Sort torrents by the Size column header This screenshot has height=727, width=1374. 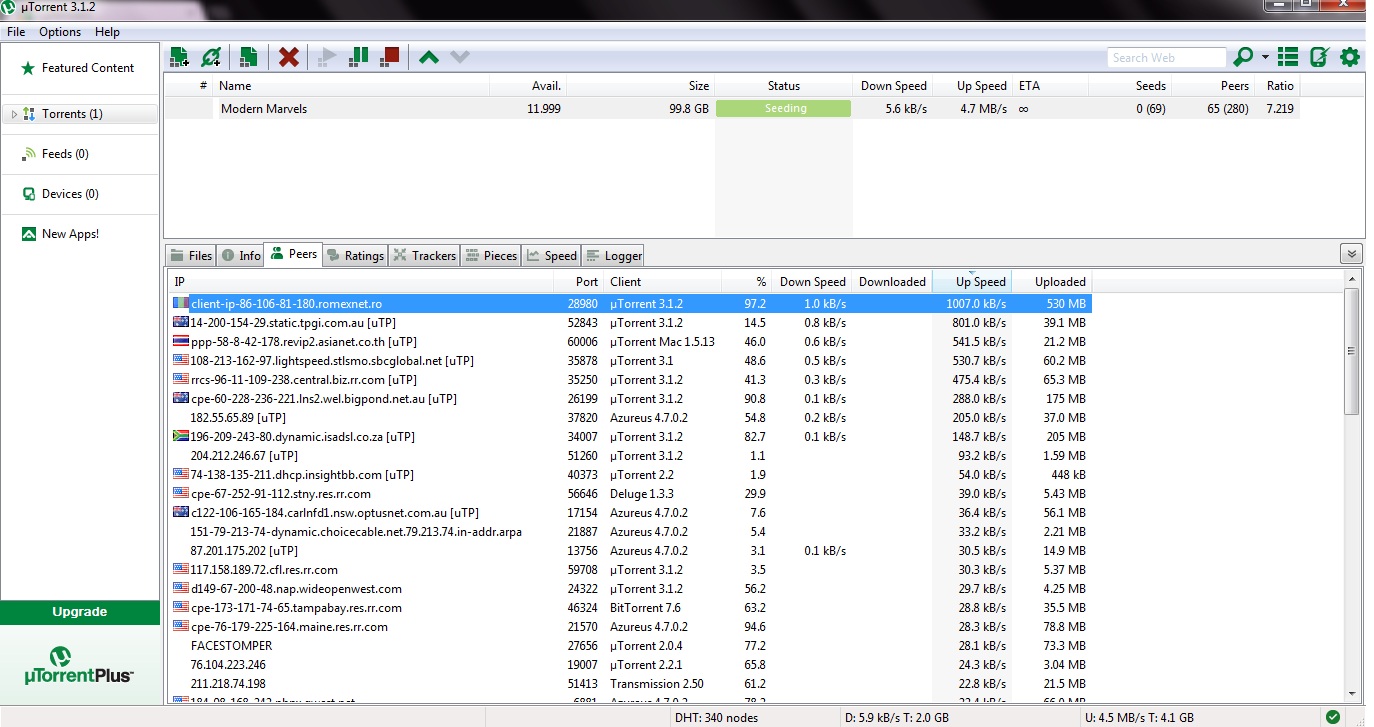[640, 86]
